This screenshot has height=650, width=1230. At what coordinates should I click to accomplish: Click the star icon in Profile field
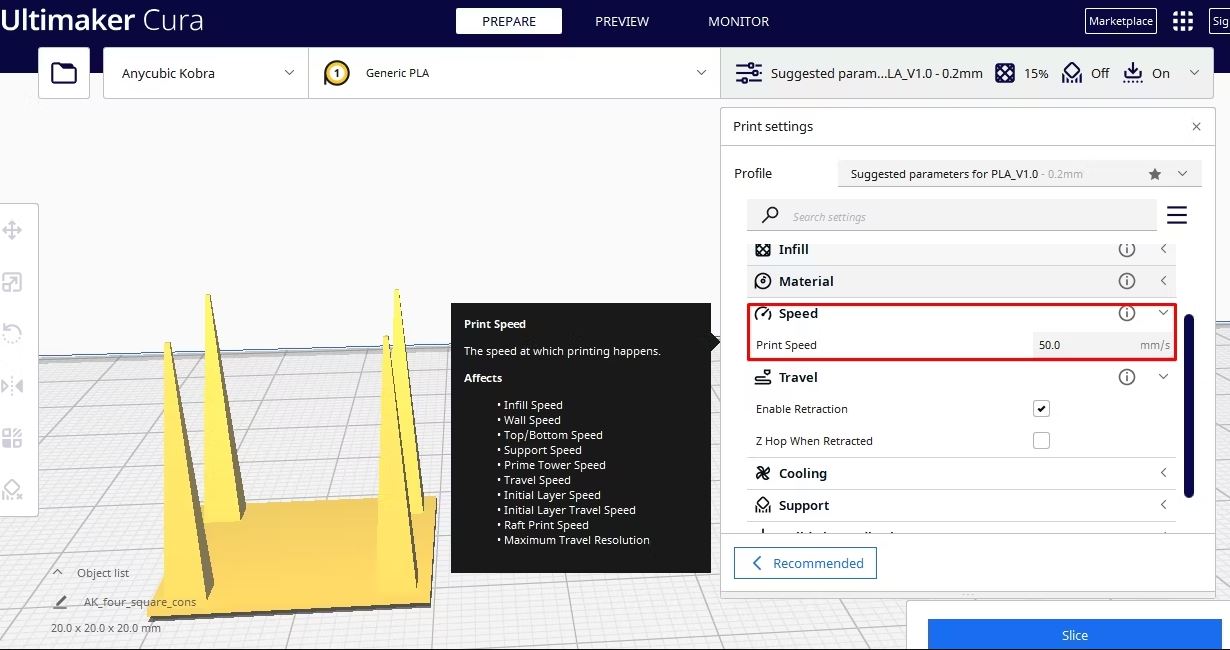click(1155, 174)
